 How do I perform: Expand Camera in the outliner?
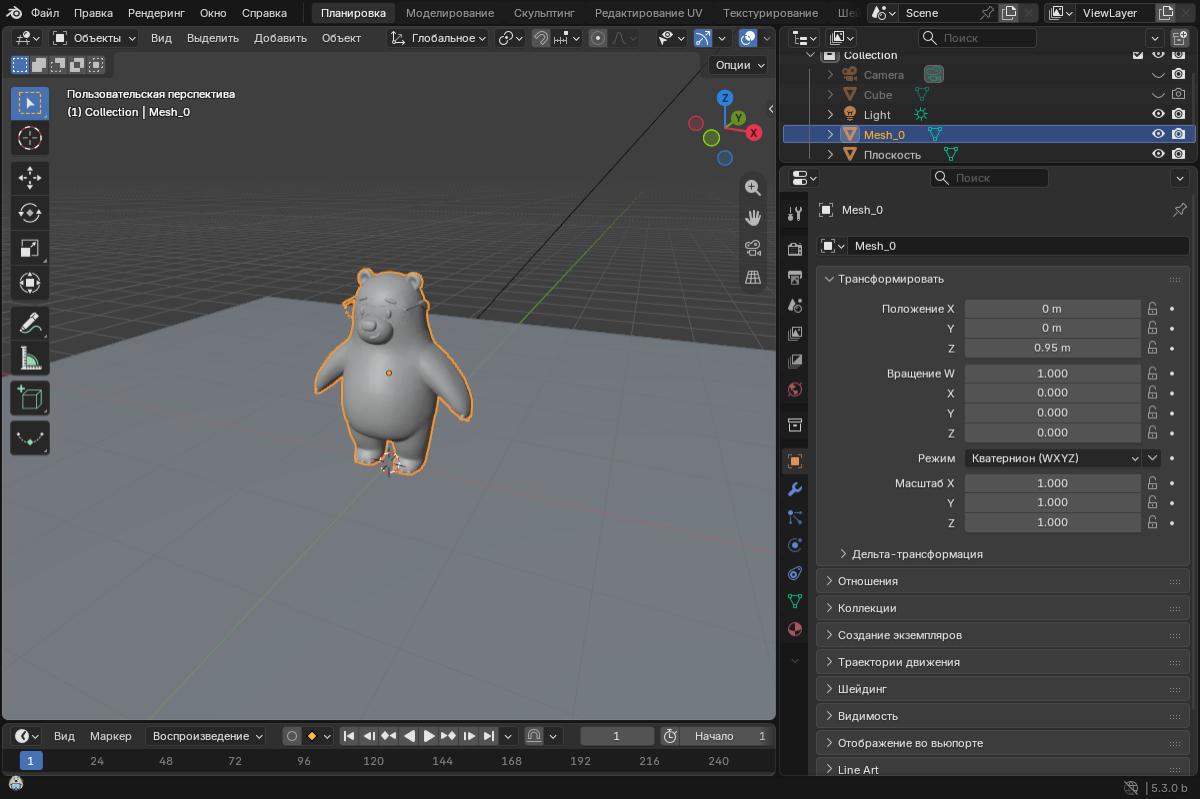click(x=830, y=75)
